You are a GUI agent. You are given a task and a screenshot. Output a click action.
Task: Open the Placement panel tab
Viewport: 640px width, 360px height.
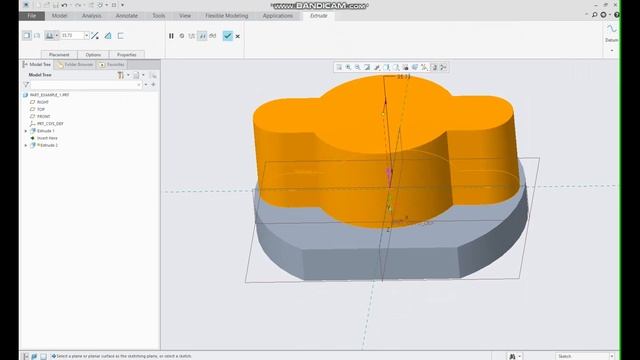59,55
